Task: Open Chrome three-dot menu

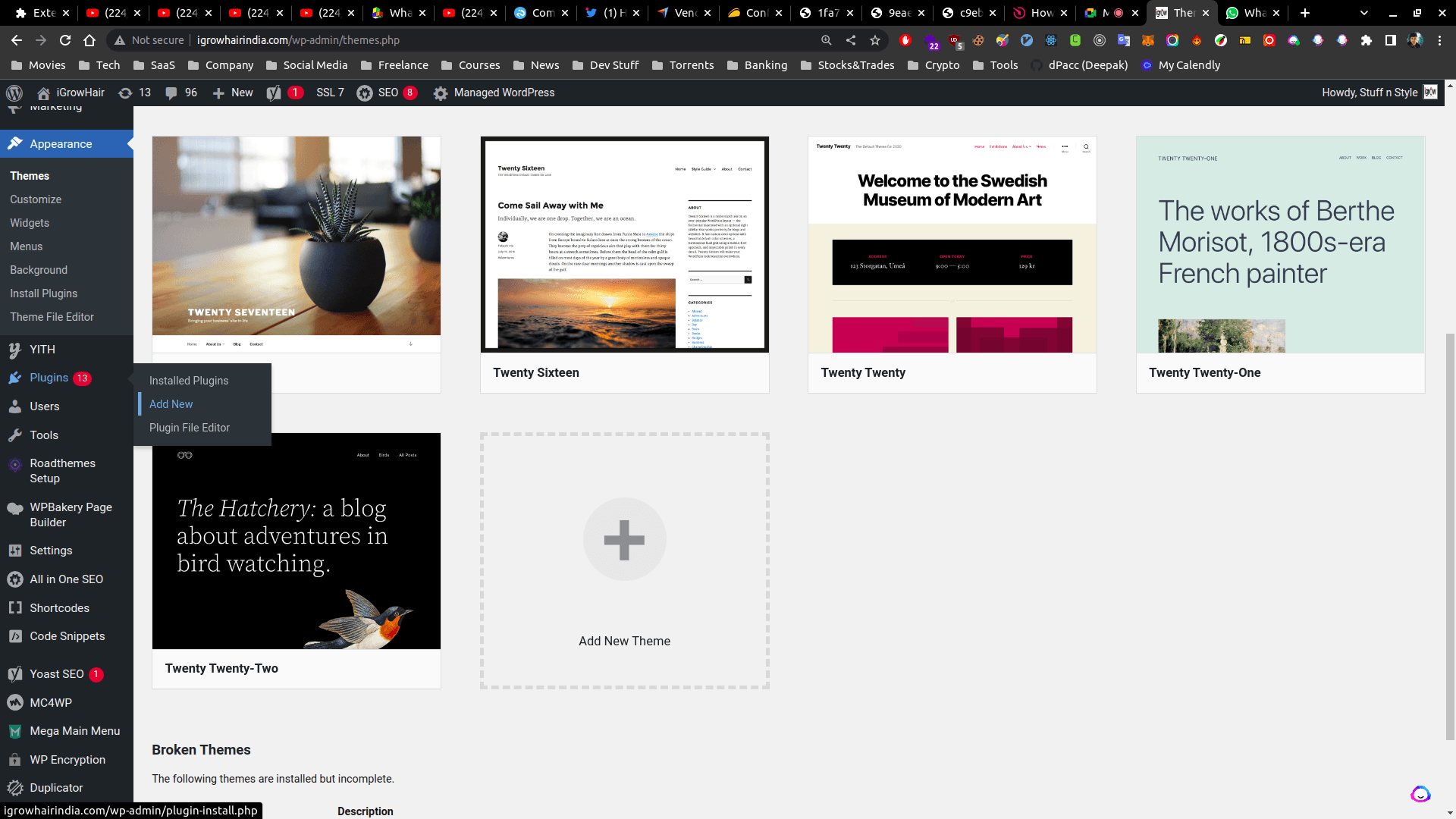Action: 1439,40
